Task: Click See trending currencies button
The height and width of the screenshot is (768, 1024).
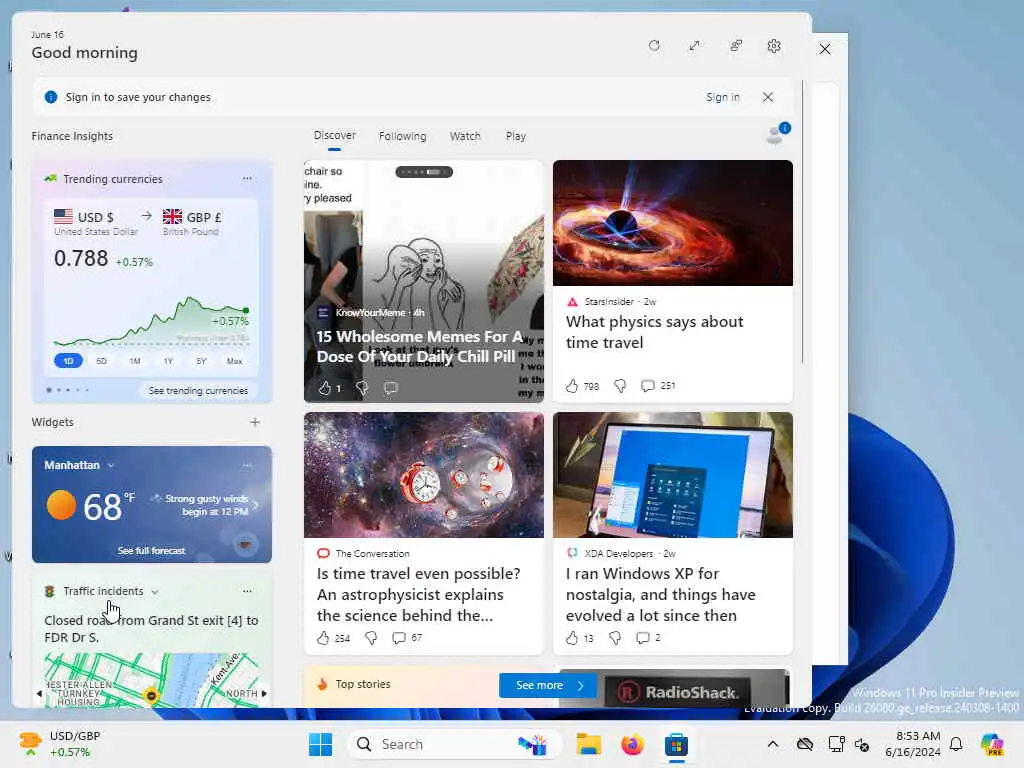Action: [x=198, y=391]
